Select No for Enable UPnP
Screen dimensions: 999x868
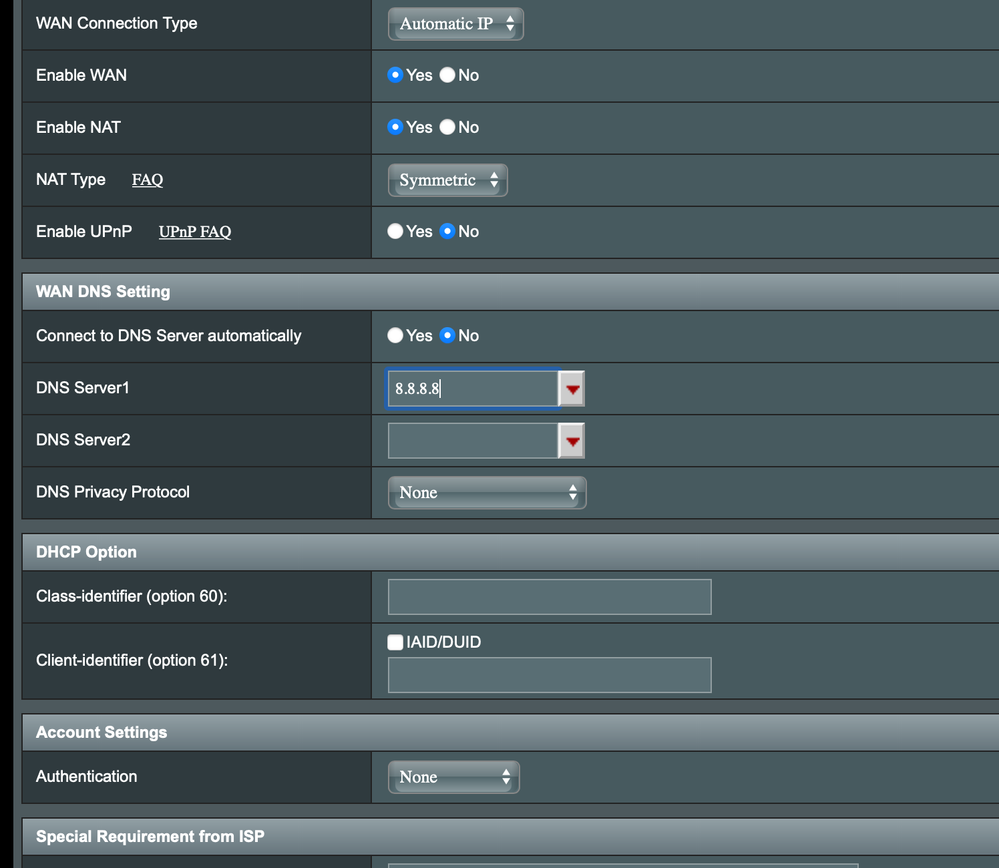(448, 231)
